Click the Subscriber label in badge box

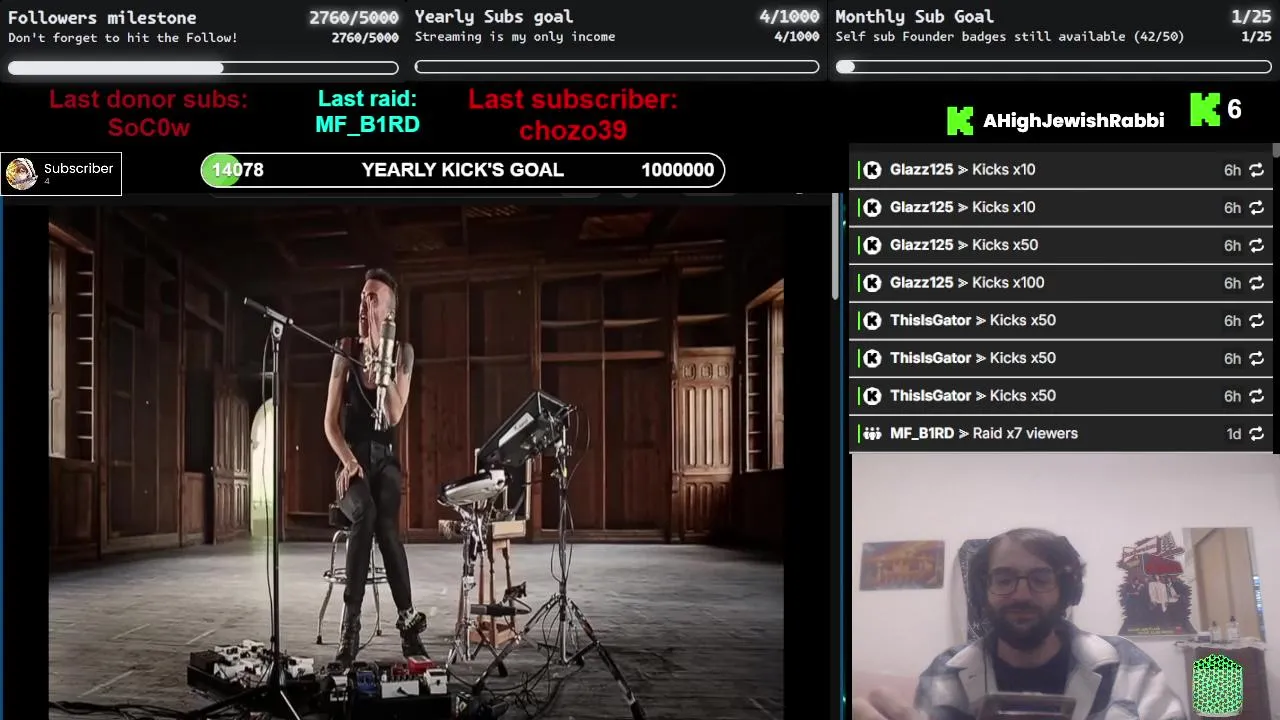(x=78, y=169)
